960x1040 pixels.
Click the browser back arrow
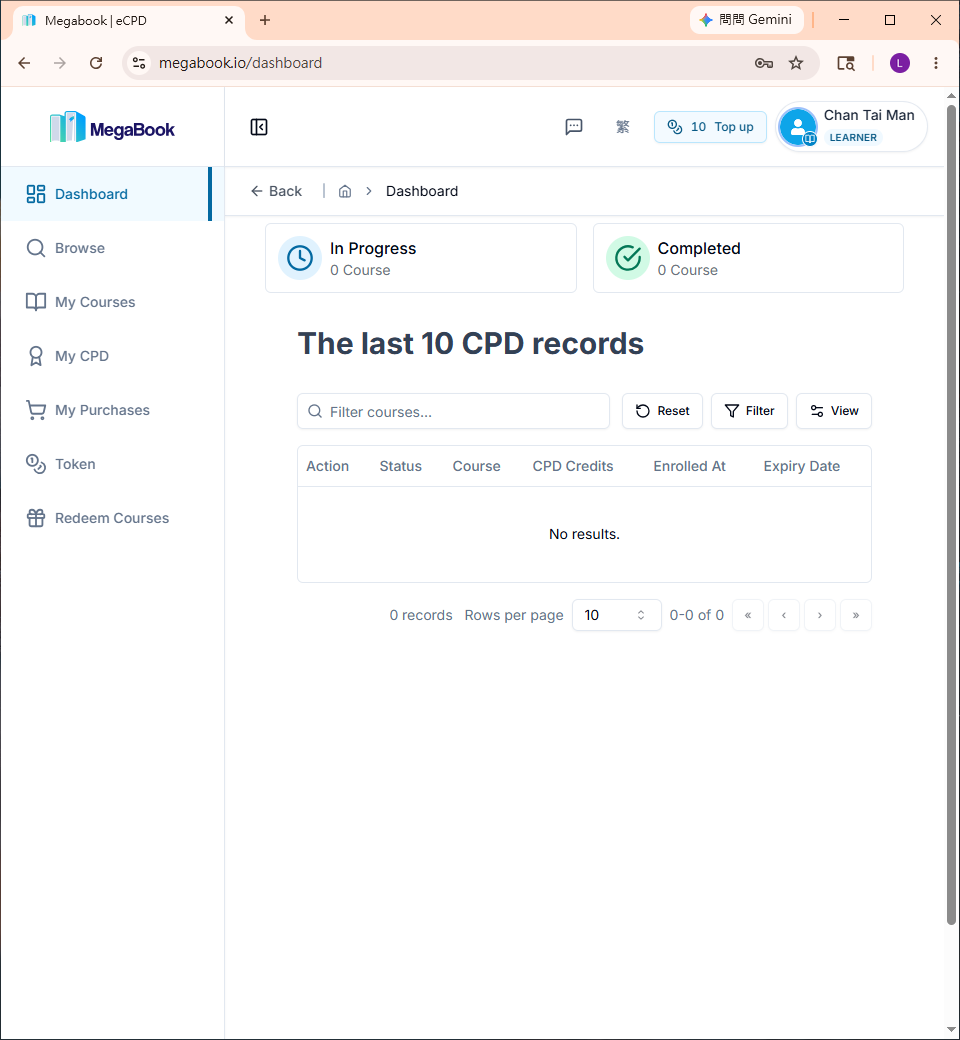25,63
